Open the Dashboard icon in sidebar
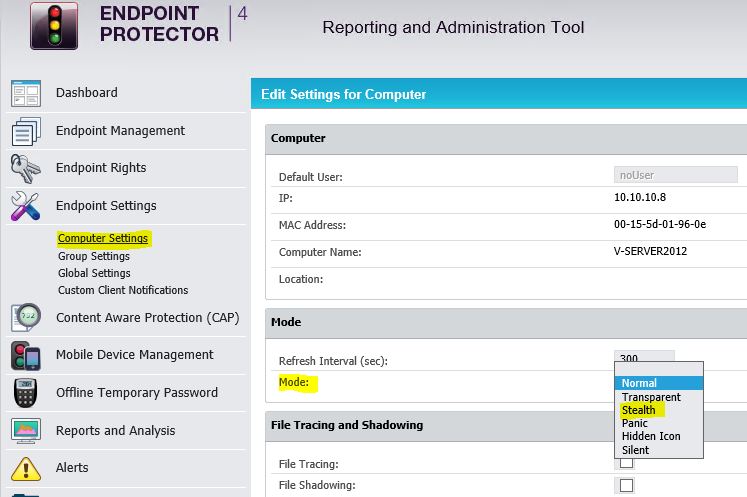 pyautogui.click(x=25, y=93)
